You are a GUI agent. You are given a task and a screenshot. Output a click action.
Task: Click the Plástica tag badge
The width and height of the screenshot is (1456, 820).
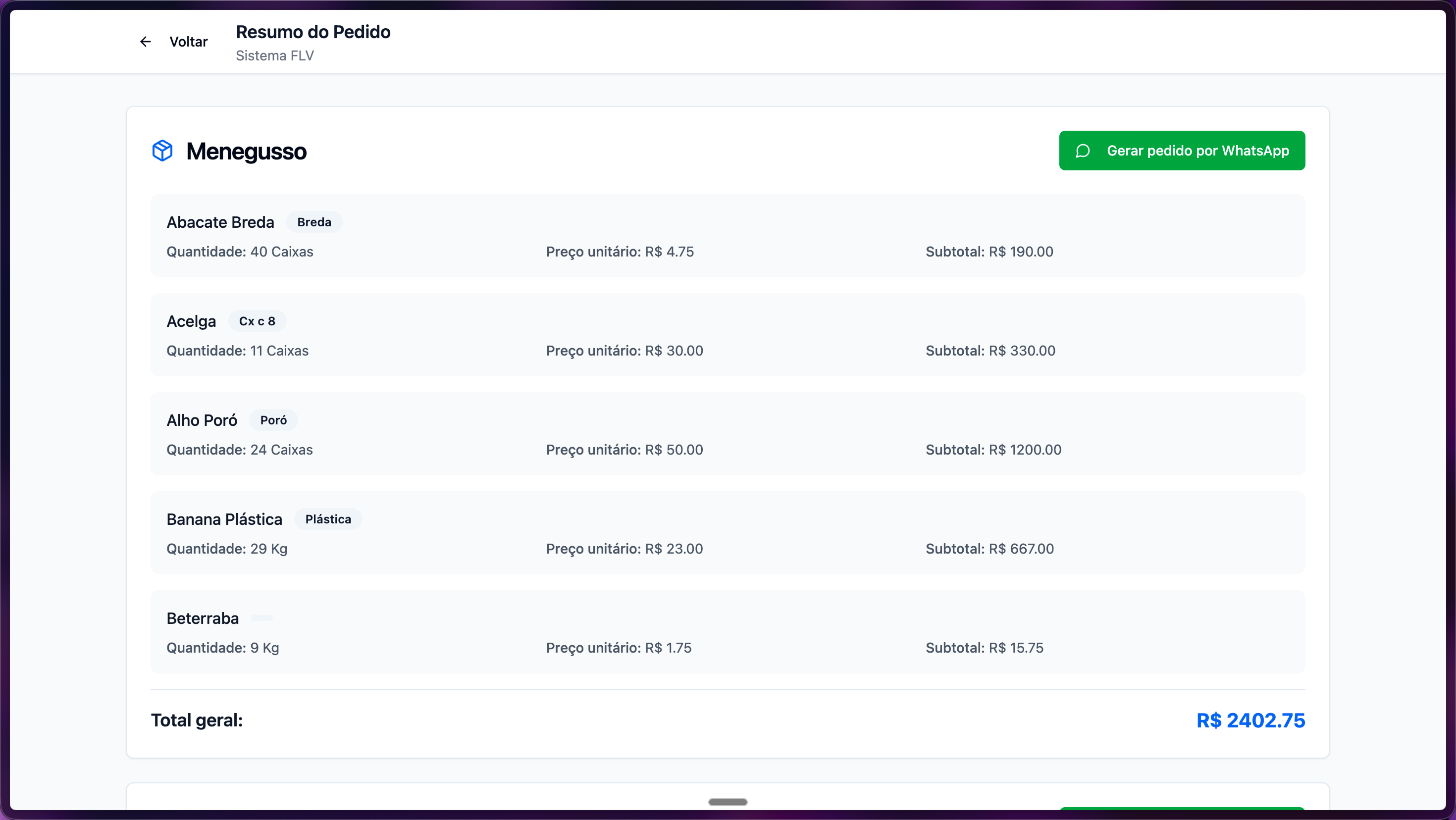click(328, 519)
